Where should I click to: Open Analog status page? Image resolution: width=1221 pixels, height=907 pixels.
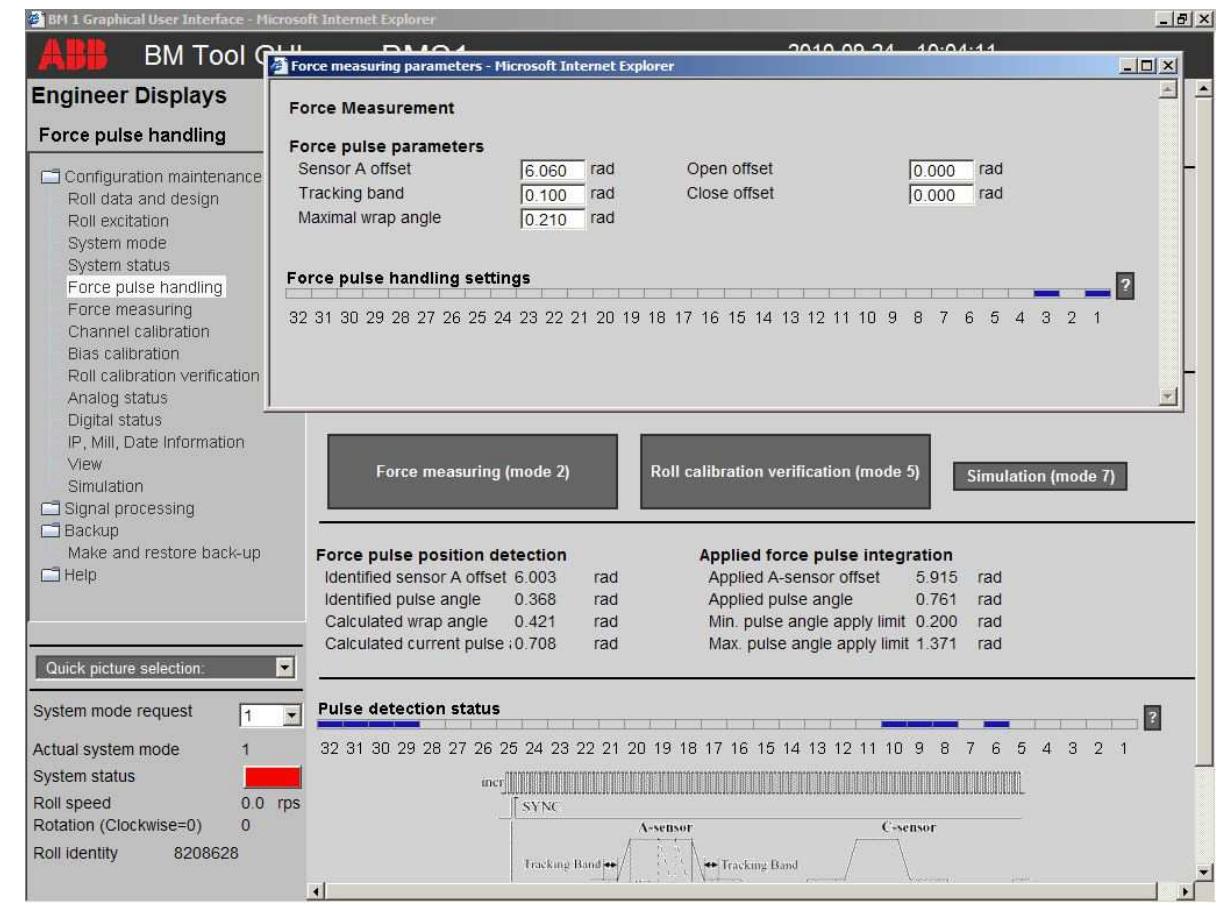118,398
